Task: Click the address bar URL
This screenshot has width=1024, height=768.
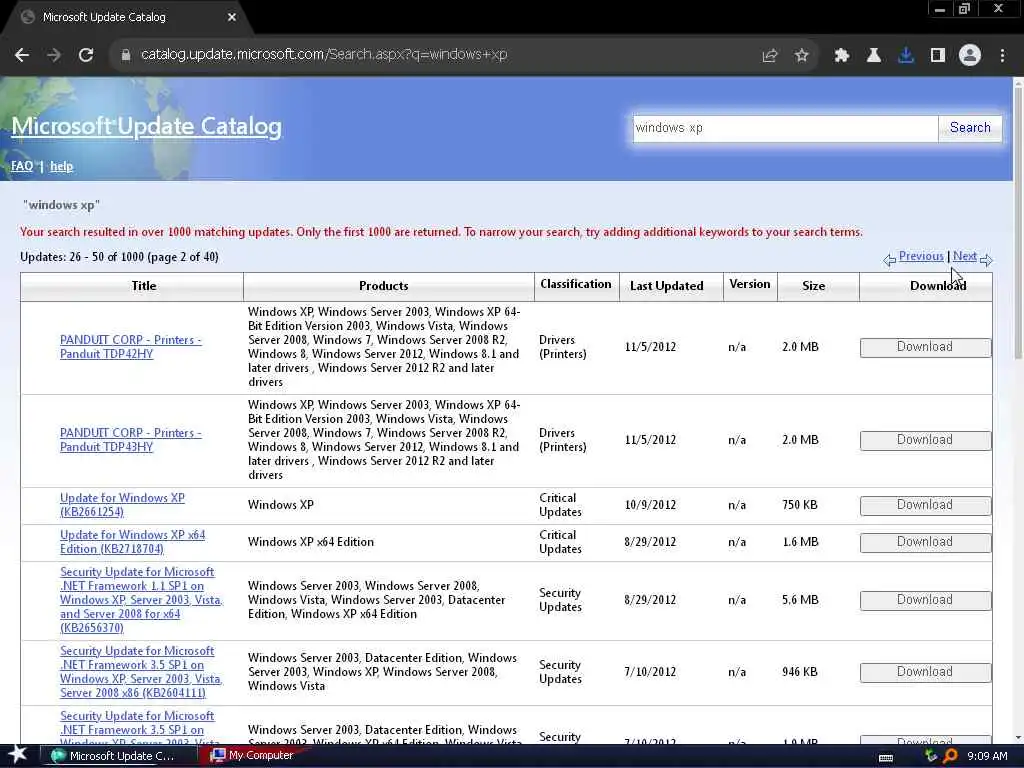Action: (324, 55)
